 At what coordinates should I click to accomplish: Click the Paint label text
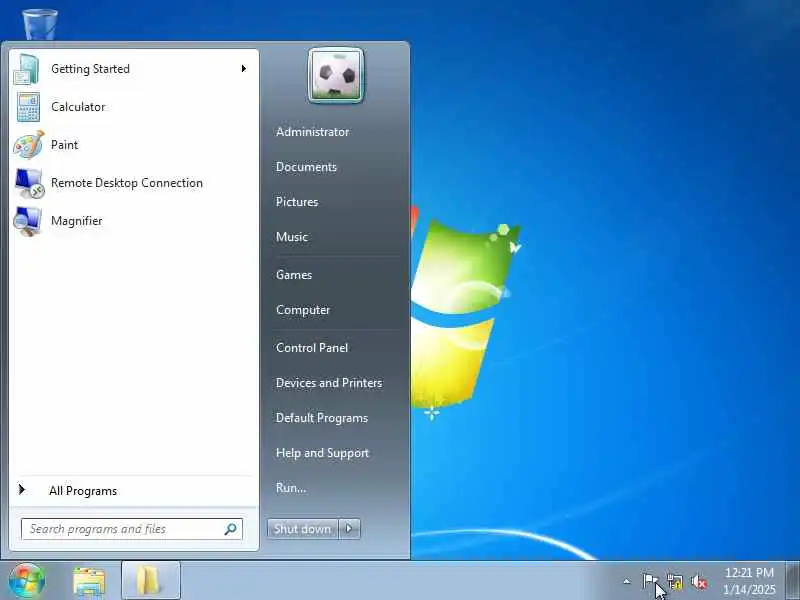[64, 145]
